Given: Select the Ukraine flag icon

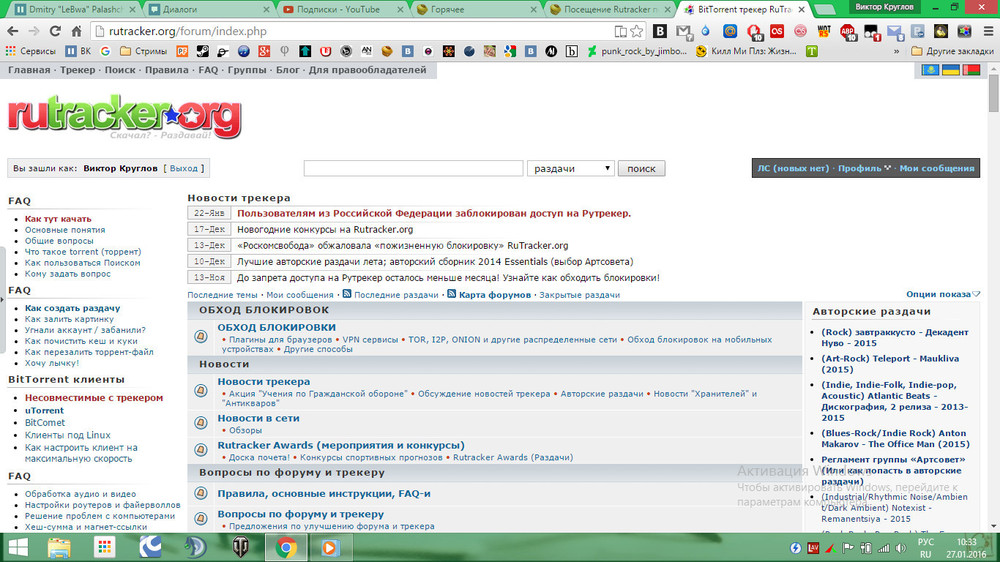Looking at the screenshot, I should point(951,70).
